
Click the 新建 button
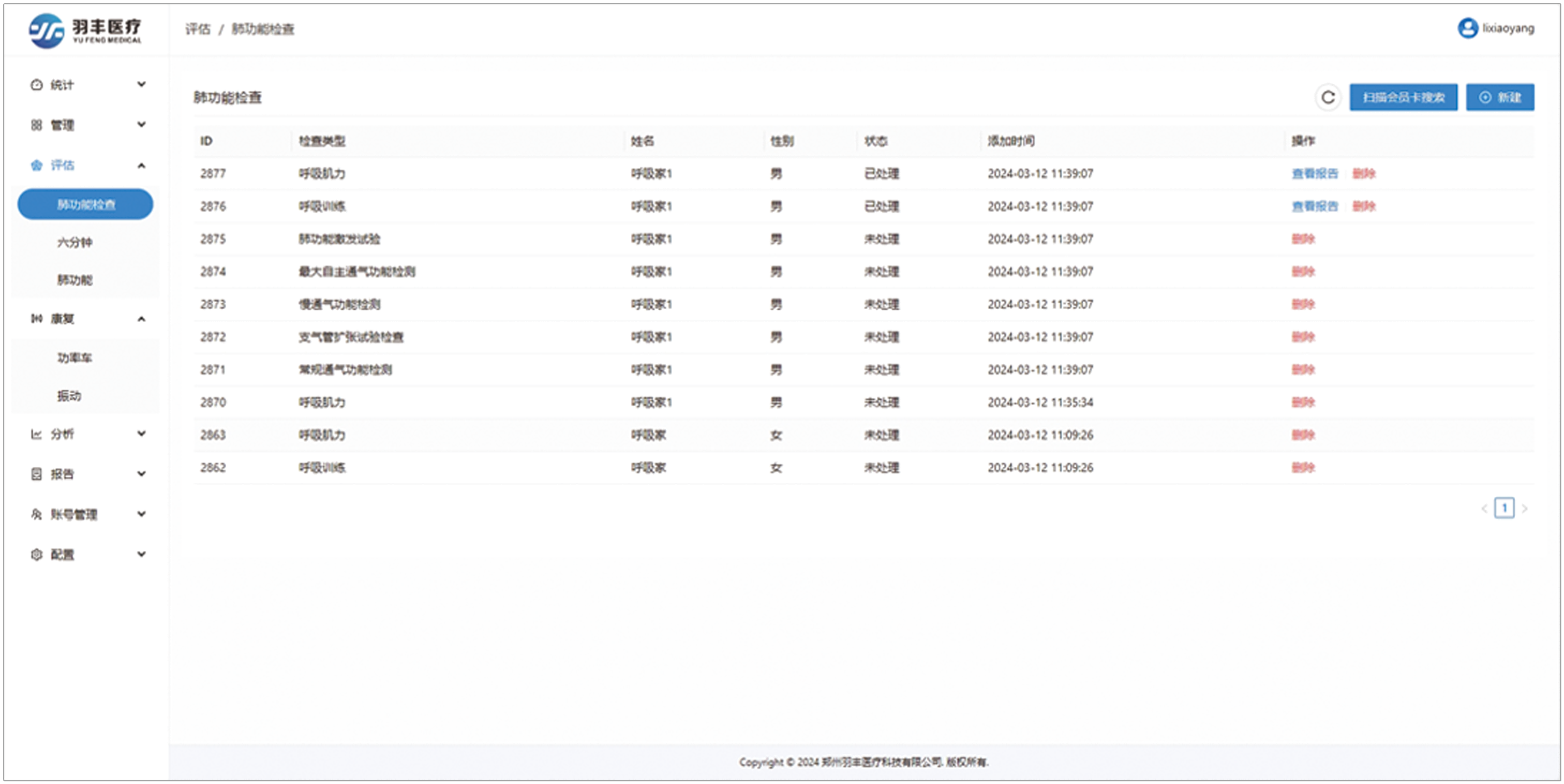click(1500, 98)
